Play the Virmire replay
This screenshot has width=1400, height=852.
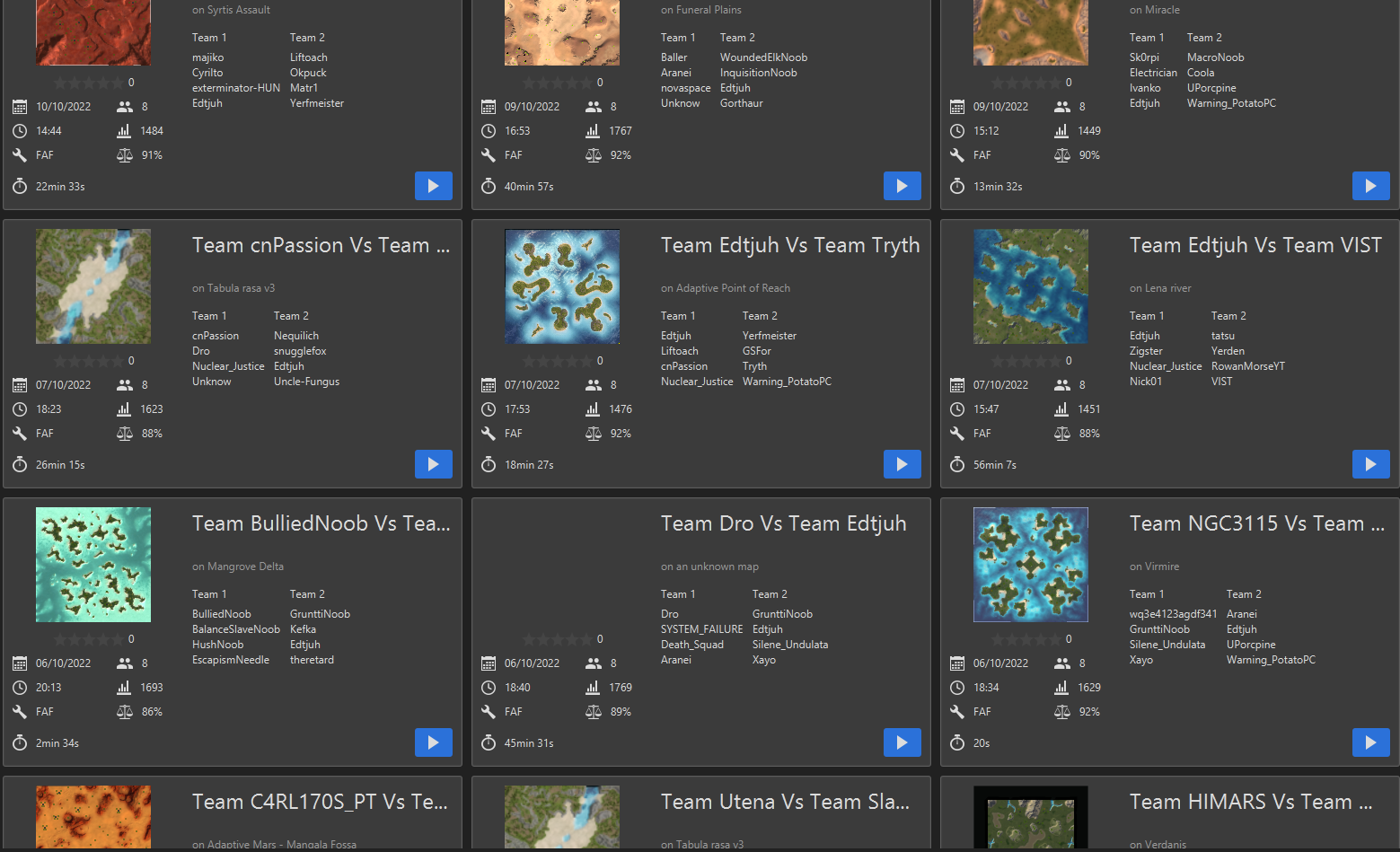pyautogui.click(x=1370, y=742)
